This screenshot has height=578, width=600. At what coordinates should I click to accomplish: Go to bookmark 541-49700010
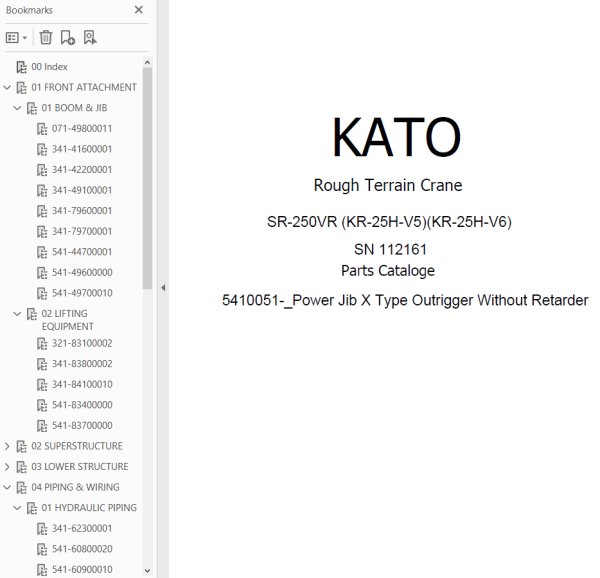[82, 293]
